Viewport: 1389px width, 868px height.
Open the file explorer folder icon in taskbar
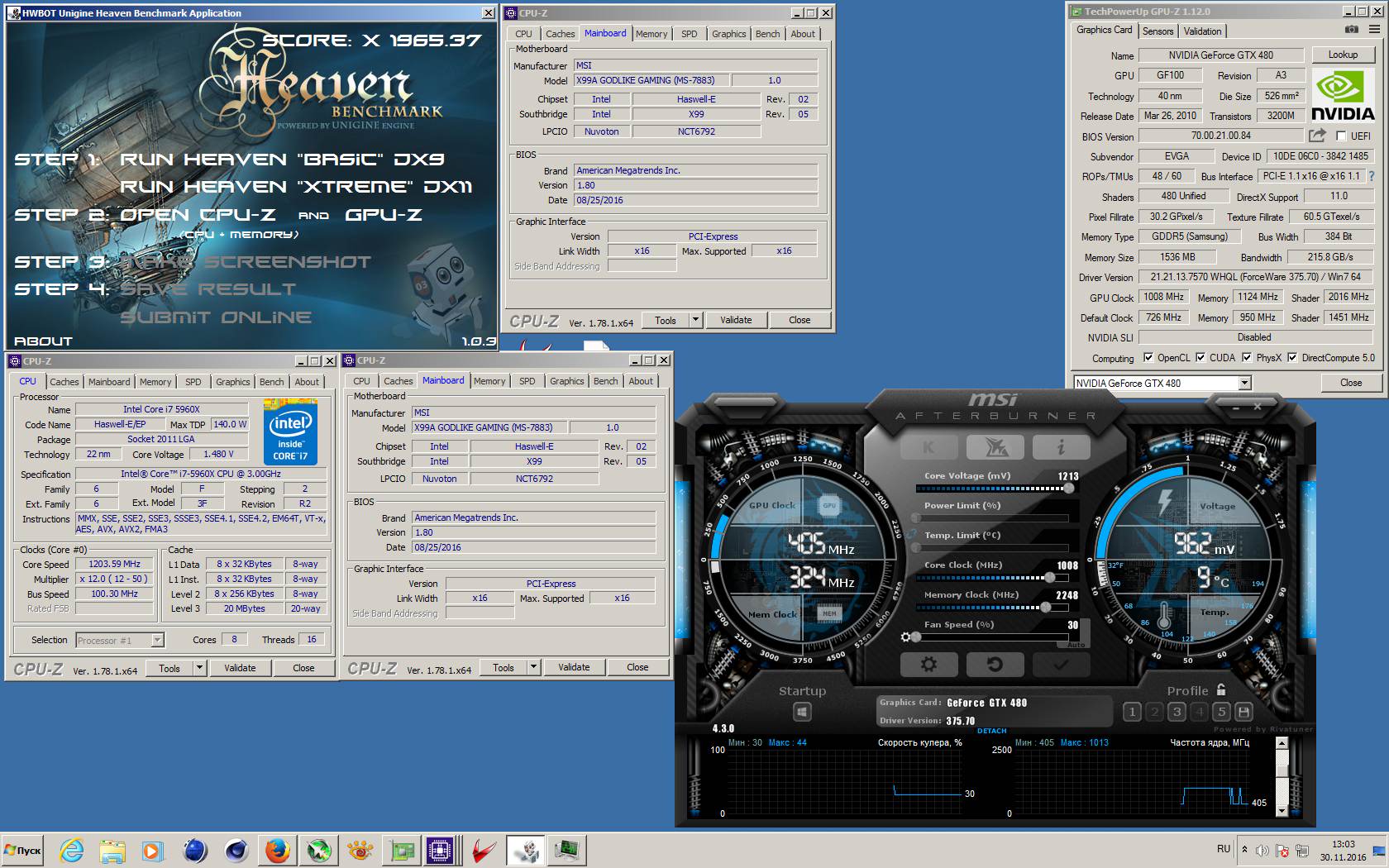point(112,850)
